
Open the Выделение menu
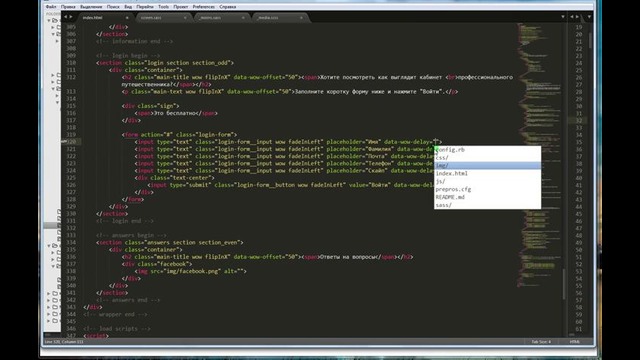pos(91,7)
